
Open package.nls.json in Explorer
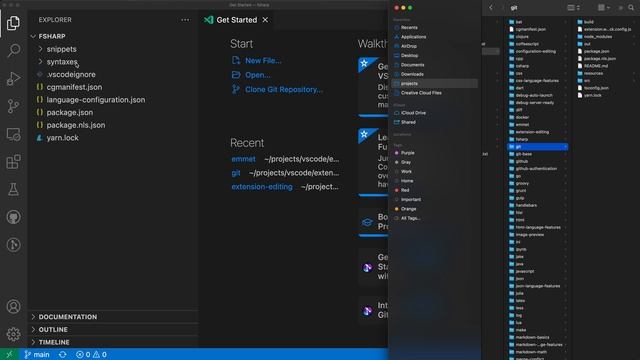tap(76, 125)
